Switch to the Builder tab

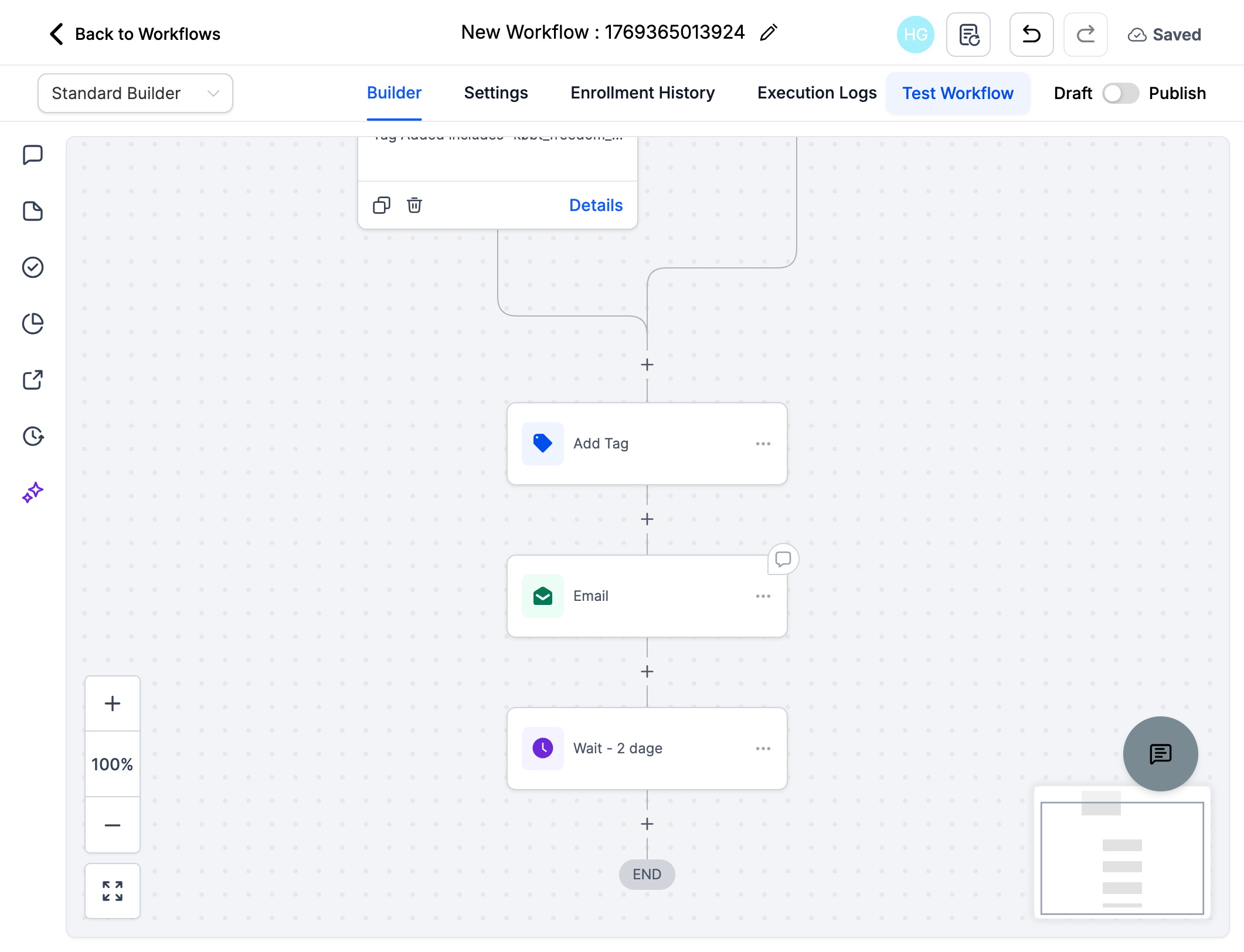(x=394, y=93)
